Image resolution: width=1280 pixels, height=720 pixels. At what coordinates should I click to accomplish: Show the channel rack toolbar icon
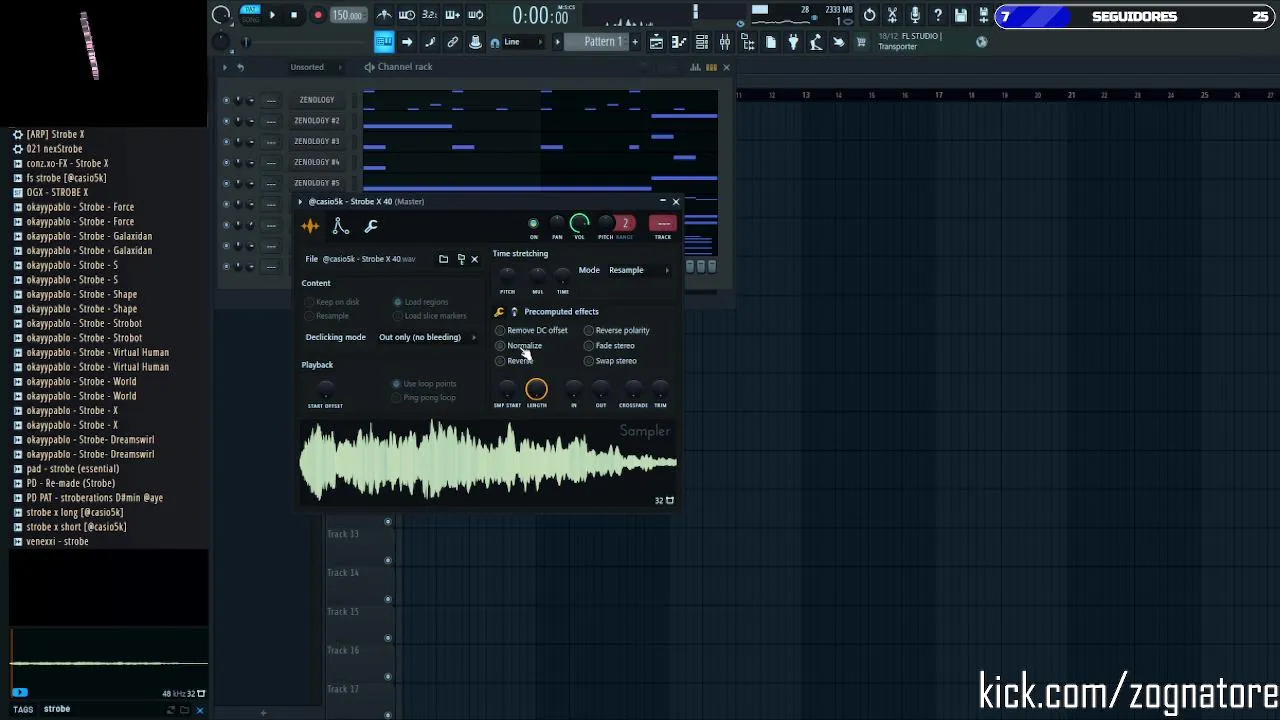[702, 42]
